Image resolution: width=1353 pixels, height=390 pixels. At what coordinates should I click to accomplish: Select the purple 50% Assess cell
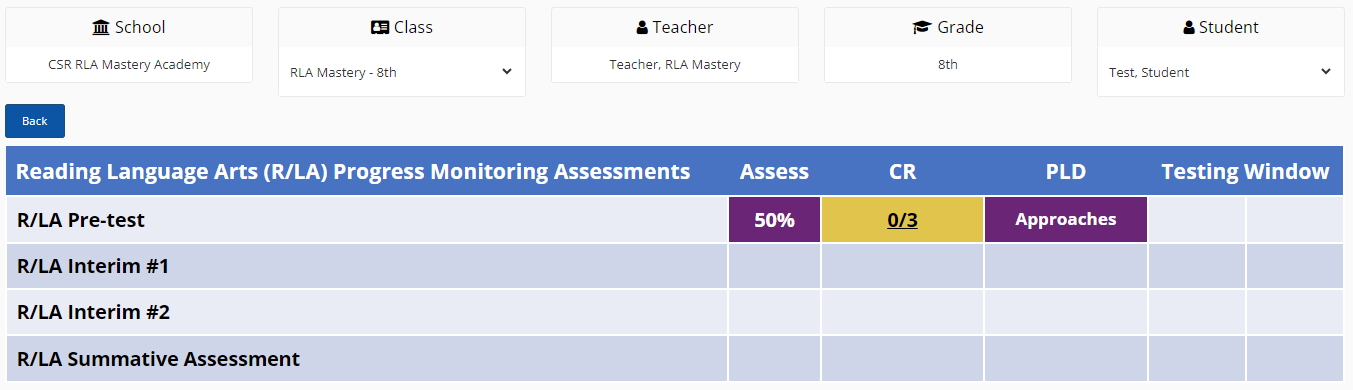[774, 220]
